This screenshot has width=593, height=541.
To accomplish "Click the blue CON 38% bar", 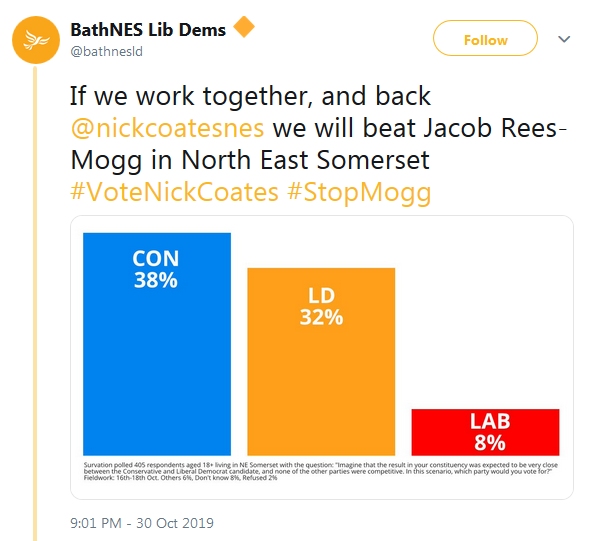I will tap(157, 344).
